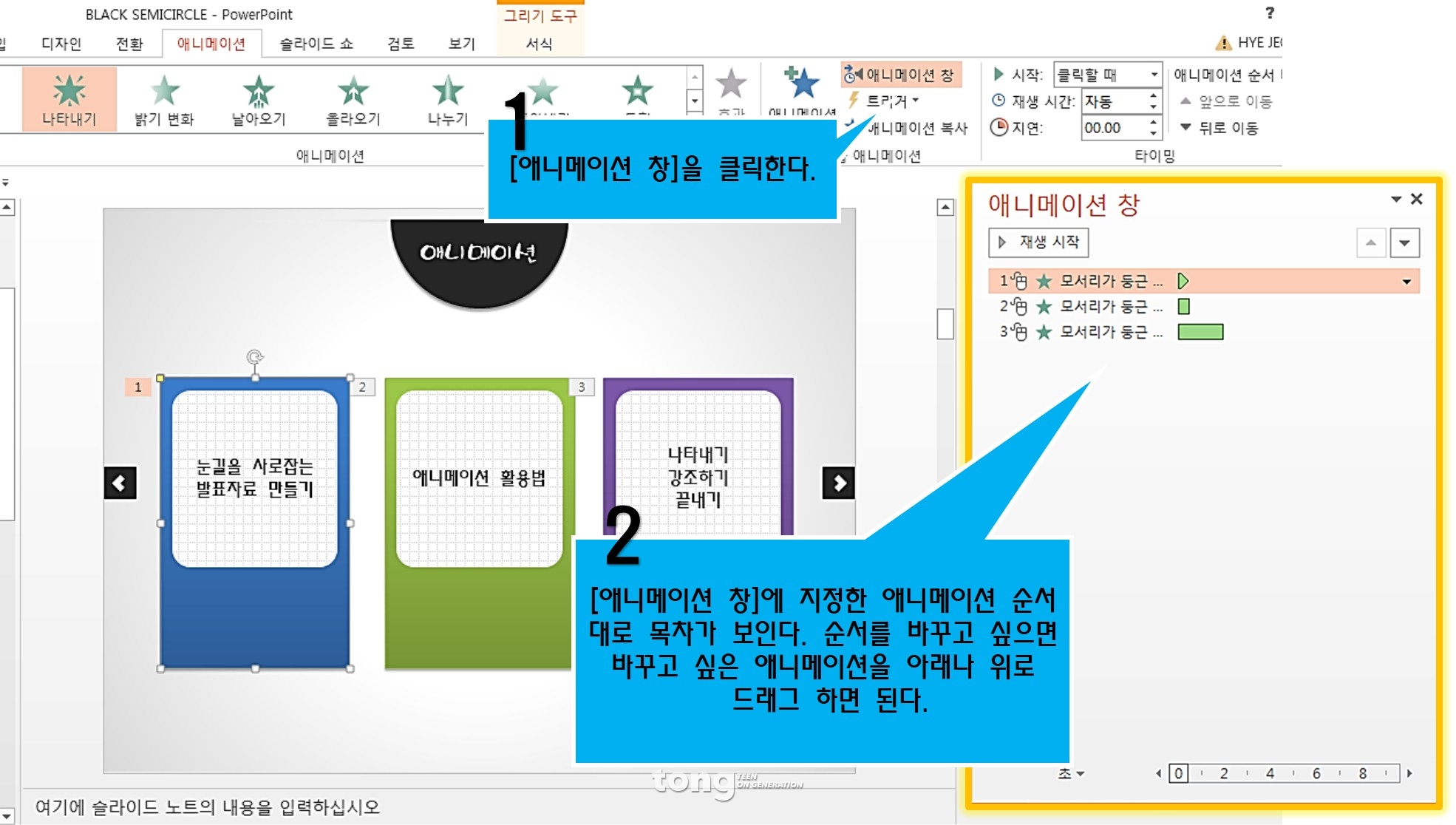Screen dimensions: 1456x825
Task: Select animation item 3 모서리가 둥근
Action: [x=1204, y=332]
